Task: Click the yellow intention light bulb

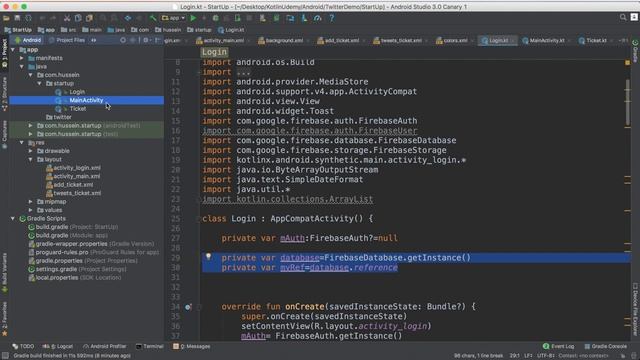Action: point(208,257)
